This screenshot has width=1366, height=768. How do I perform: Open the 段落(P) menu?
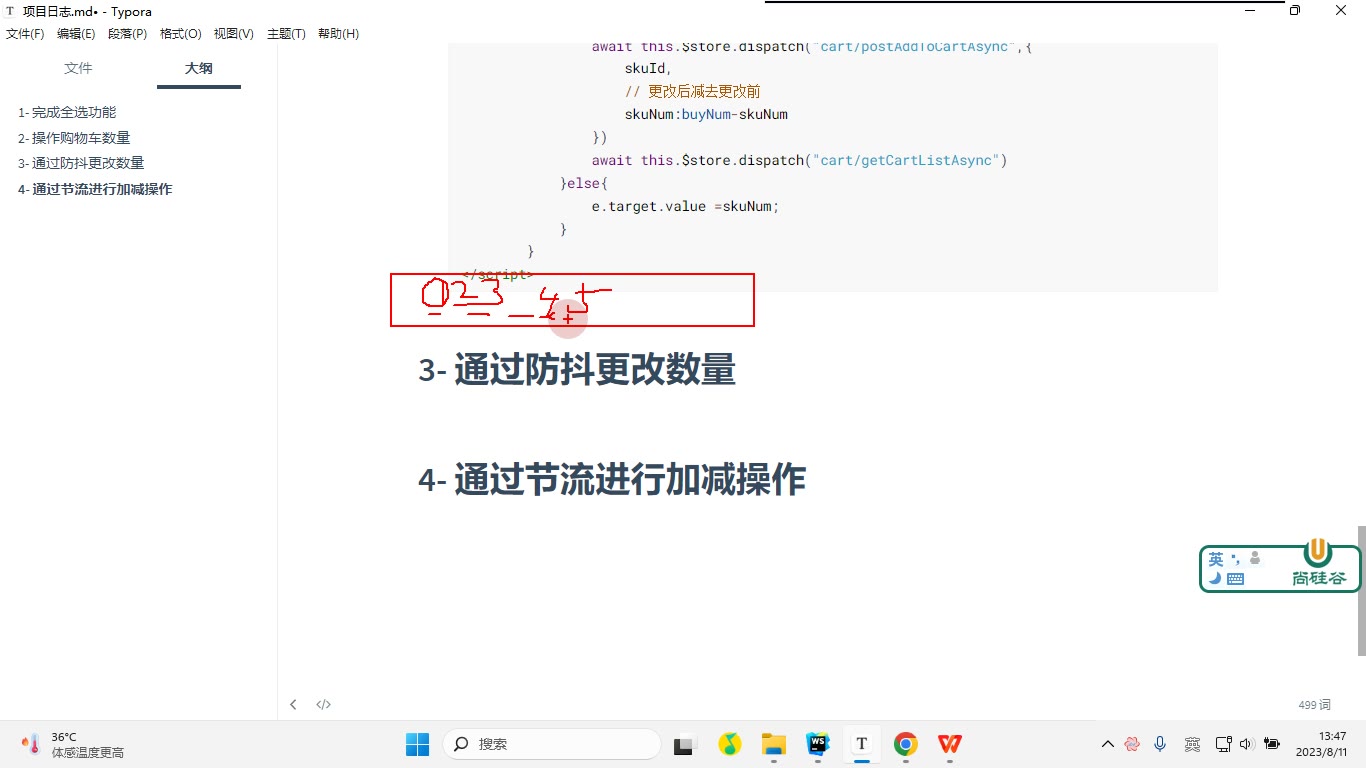[127, 34]
